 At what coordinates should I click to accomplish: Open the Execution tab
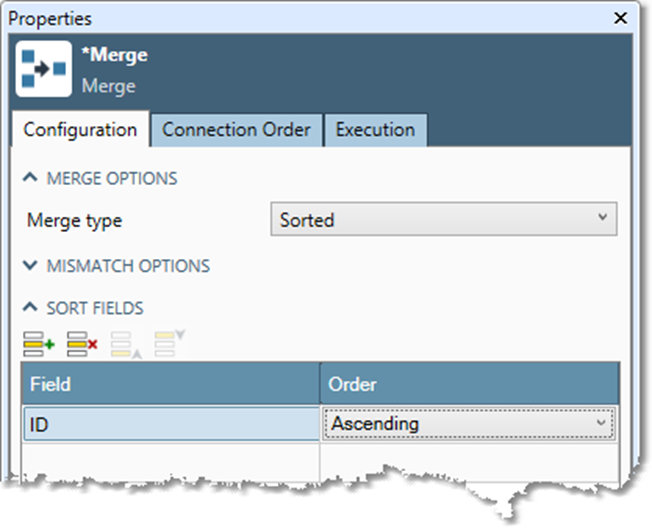[375, 130]
